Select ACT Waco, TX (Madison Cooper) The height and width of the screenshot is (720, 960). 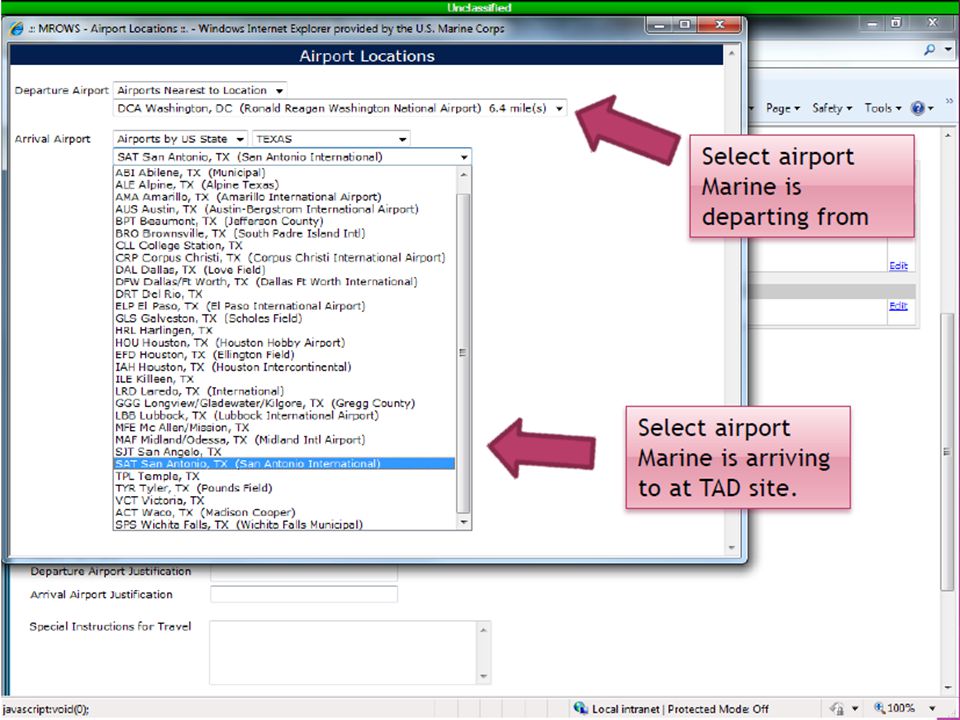click(285, 512)
